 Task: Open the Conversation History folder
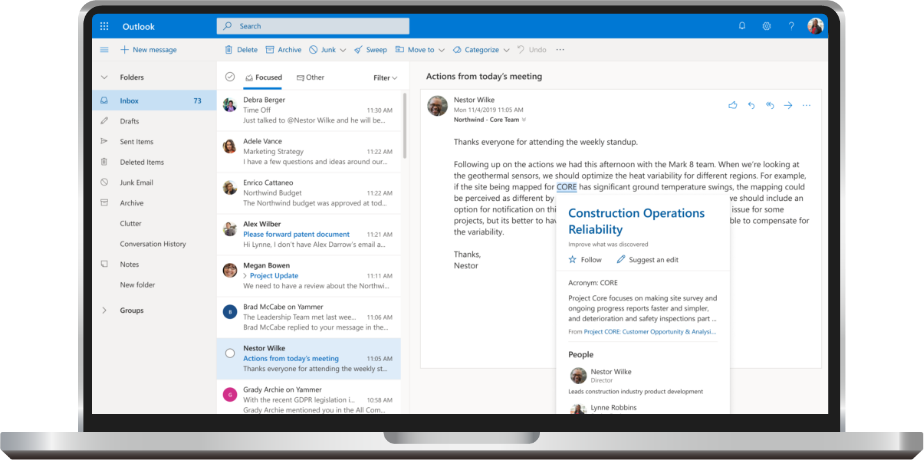click(154, 244)
